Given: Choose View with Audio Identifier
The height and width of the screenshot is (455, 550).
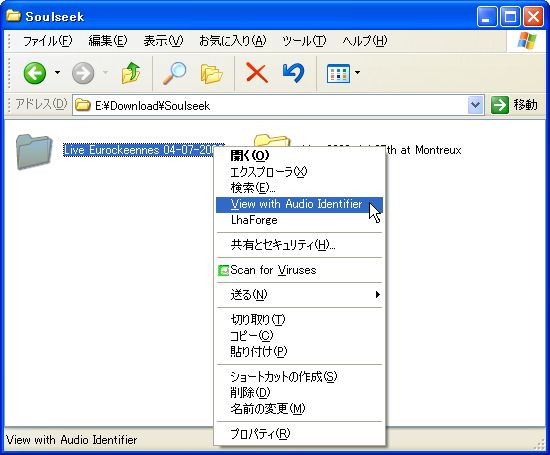Looking at the screenshot, I should [x=300, y=205].
